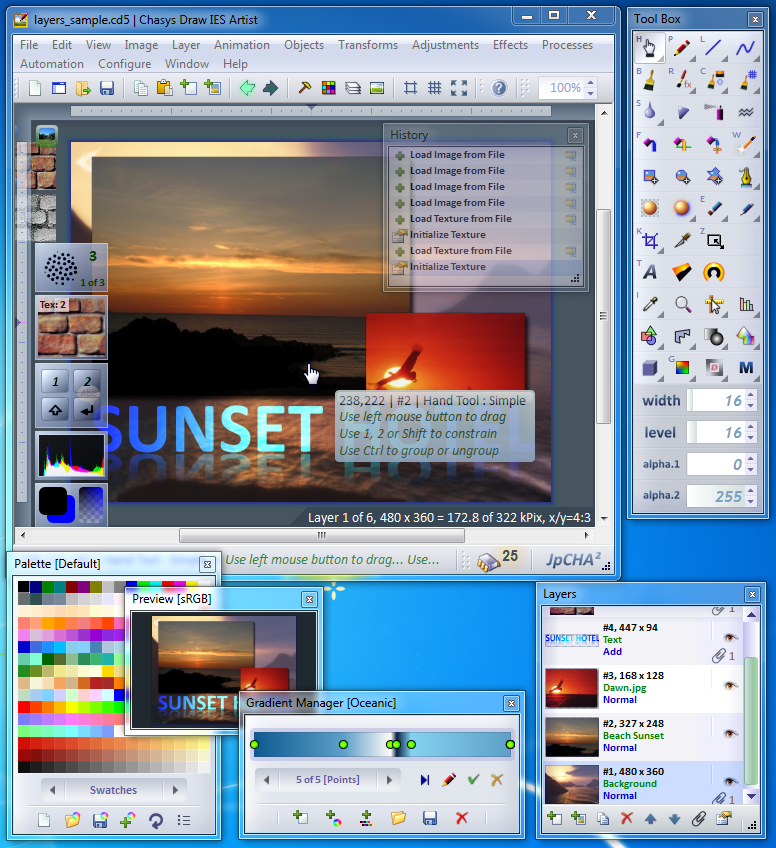This screenshot has width=776, height=848.
Task: Select the Curve tool in Tool Box
Action: click(746, 48)
